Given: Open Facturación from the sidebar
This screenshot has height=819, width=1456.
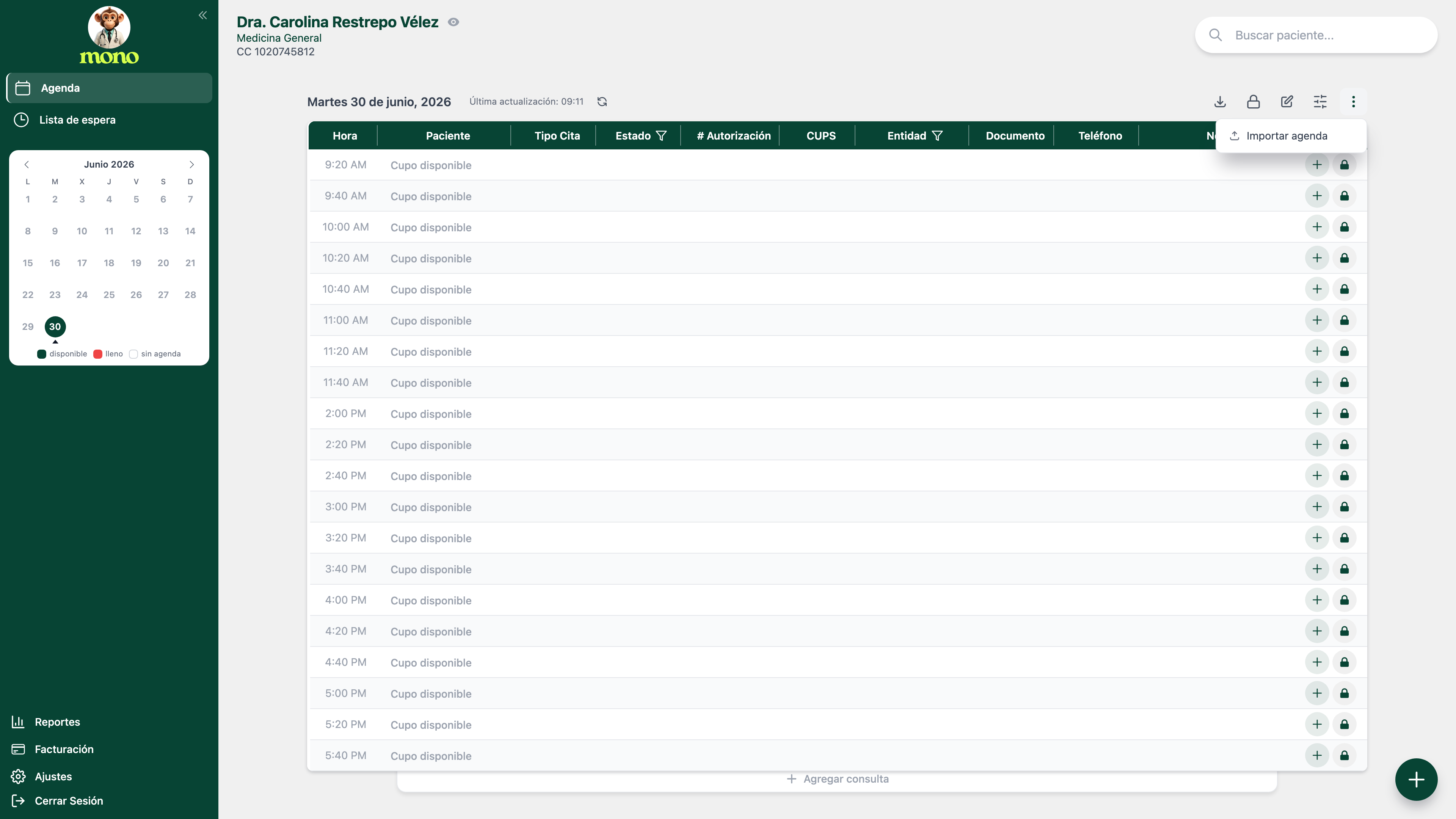Looking at the screenshot, I should 53,749.
